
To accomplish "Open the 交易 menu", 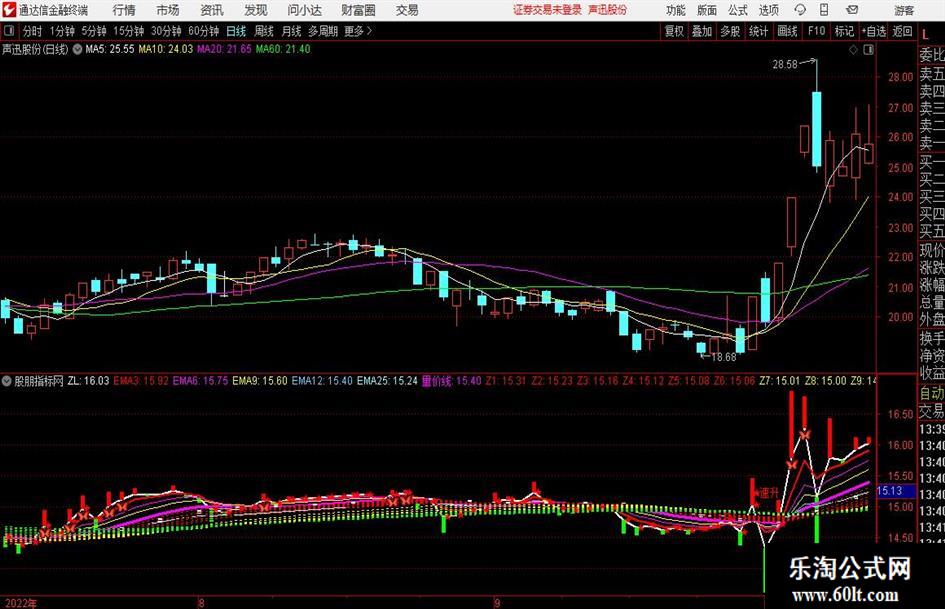I will coord(407,10).
